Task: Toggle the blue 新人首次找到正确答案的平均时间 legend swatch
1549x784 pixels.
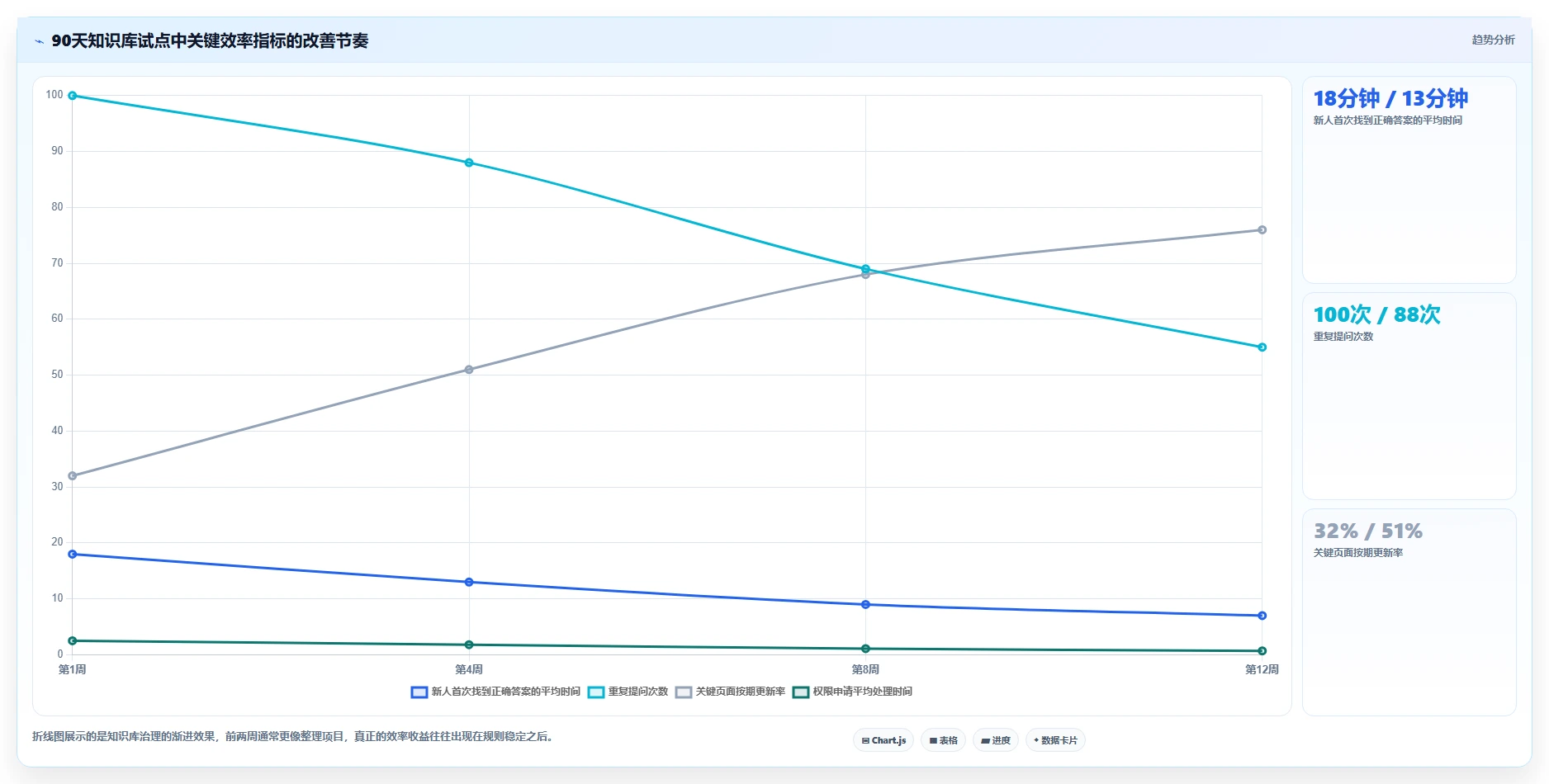Action: coord(419,692)
